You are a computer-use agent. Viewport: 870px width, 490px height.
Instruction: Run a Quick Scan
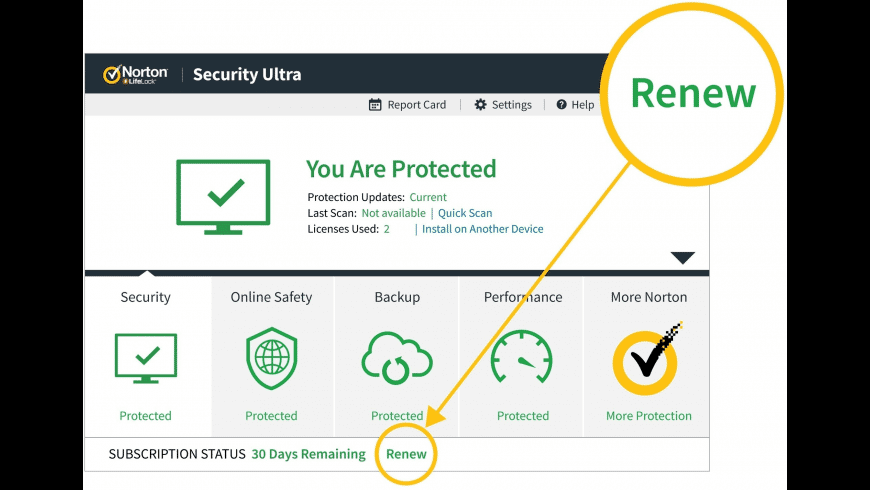point(465,213)
